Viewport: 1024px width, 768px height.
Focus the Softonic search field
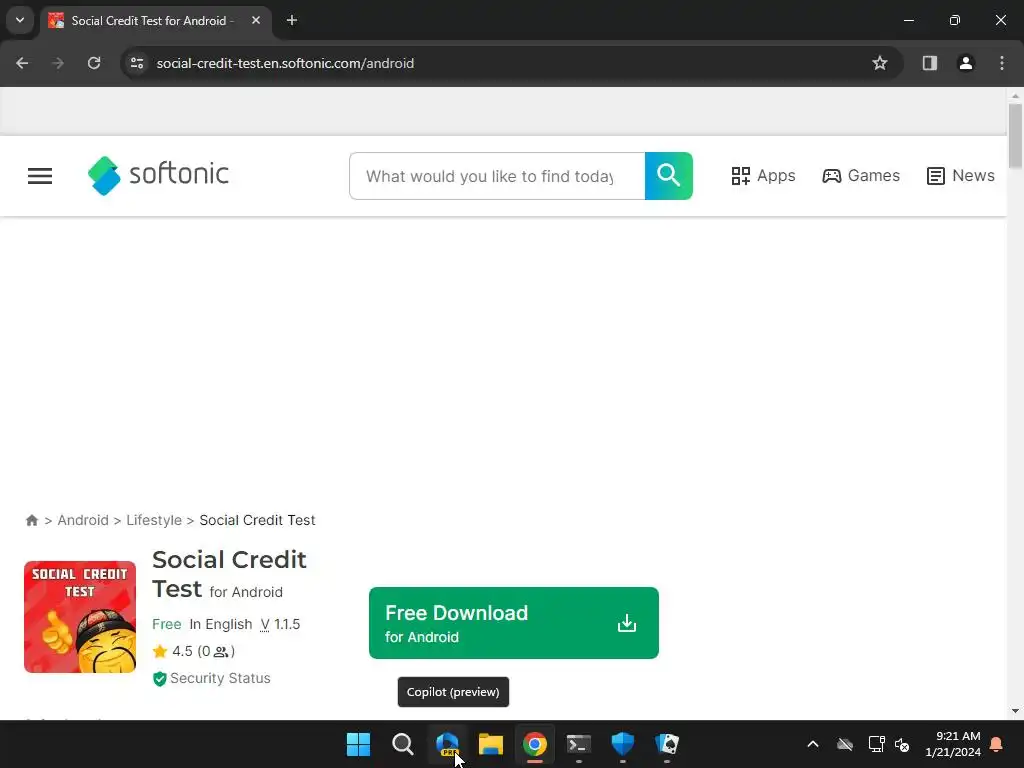[497, 176]
